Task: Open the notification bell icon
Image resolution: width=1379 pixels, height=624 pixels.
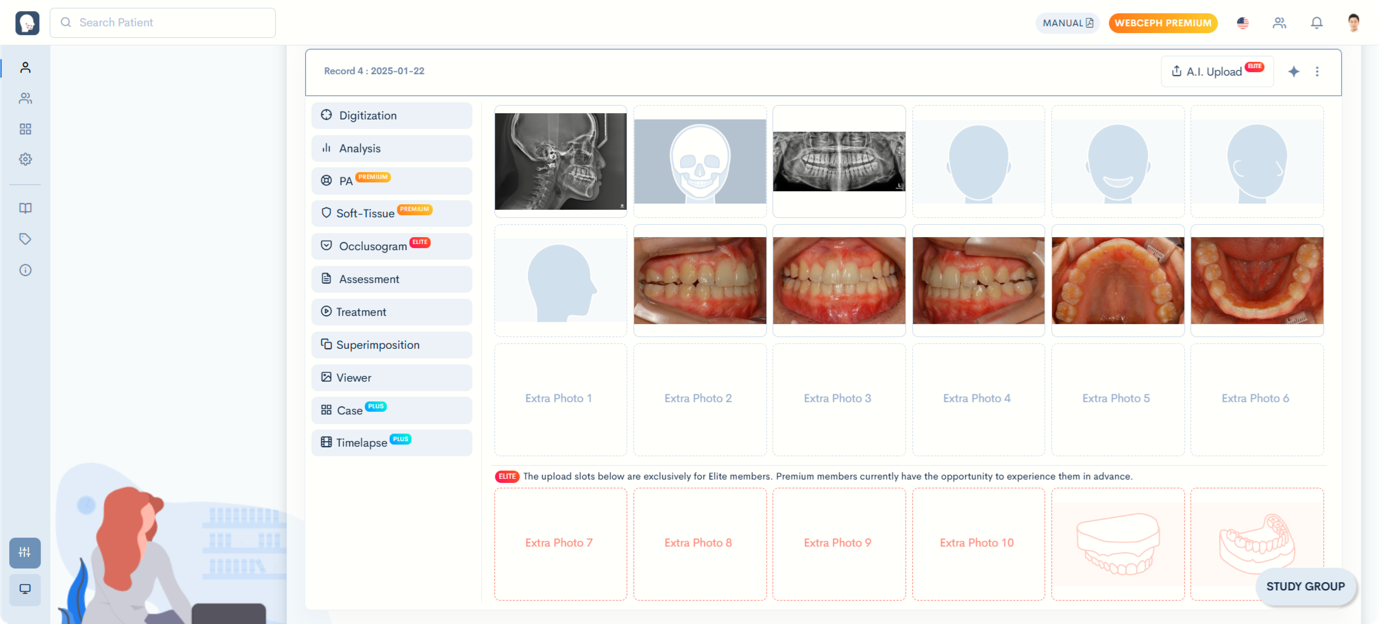Action: pos(1317,23)
